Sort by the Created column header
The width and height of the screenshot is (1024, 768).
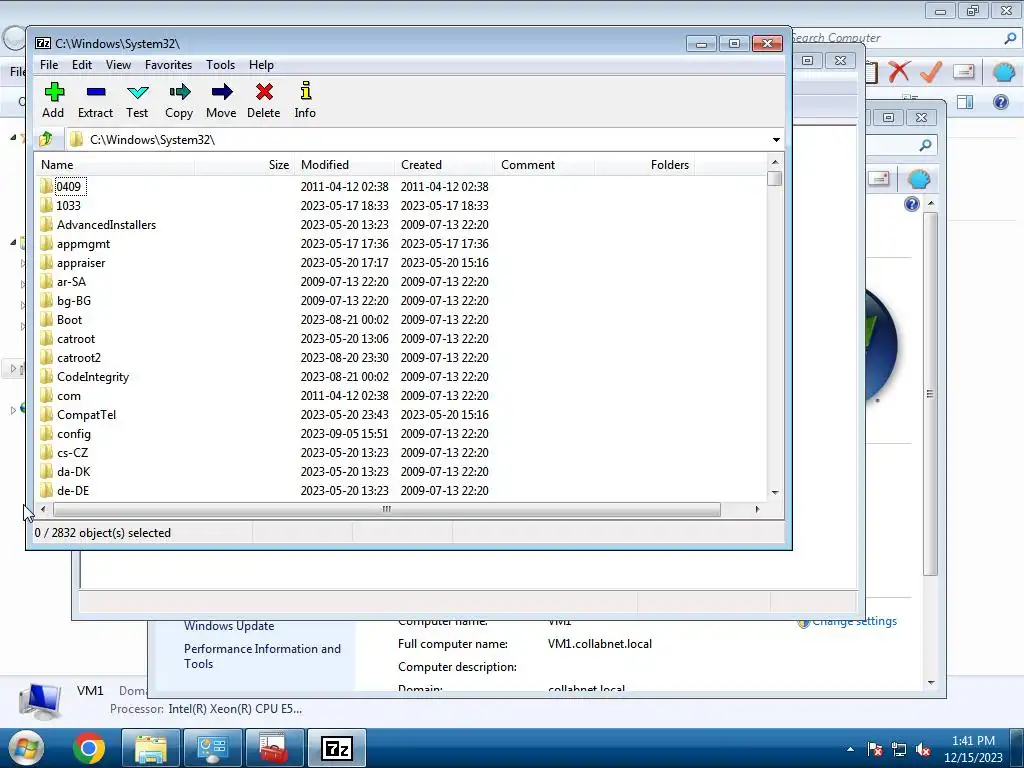(444, 165)
